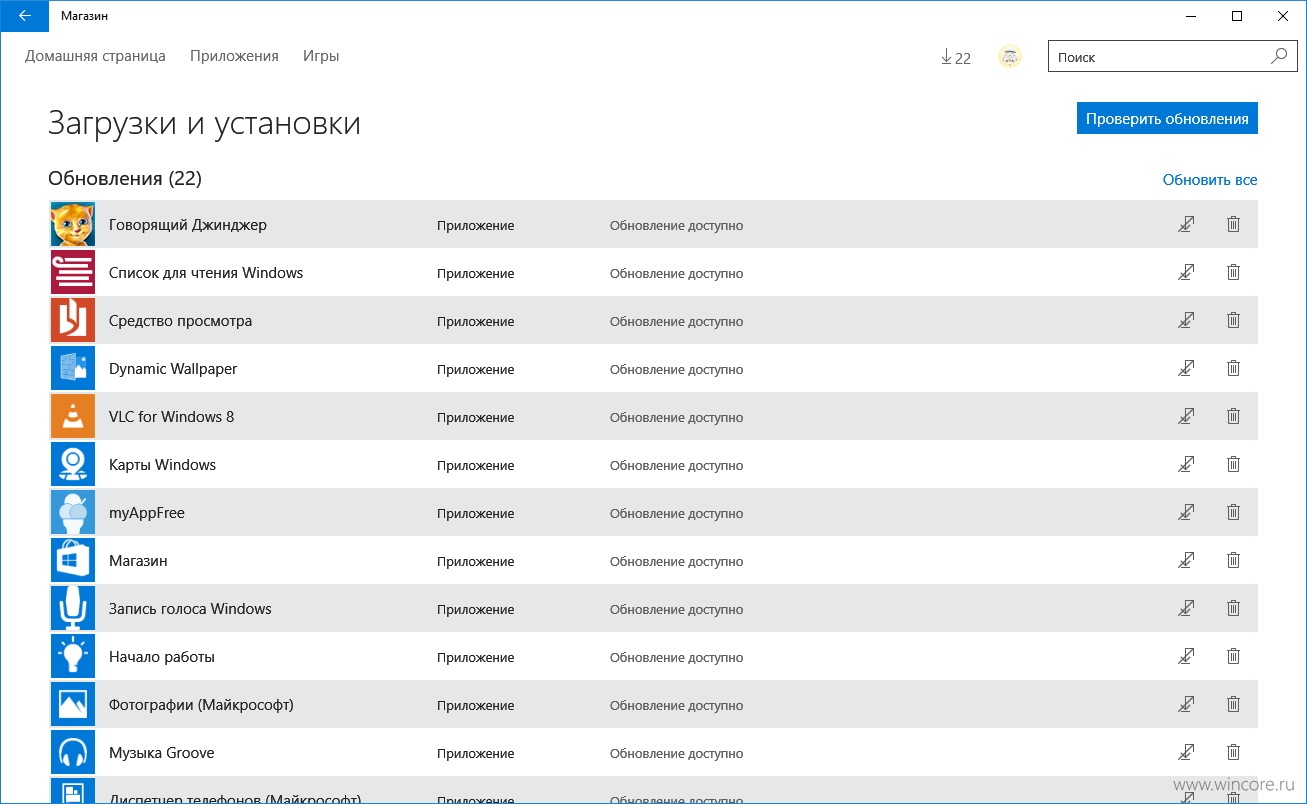Delete Запись голоса Windows update
This screenshot has height=804, width=1307.
point(1233,609)
